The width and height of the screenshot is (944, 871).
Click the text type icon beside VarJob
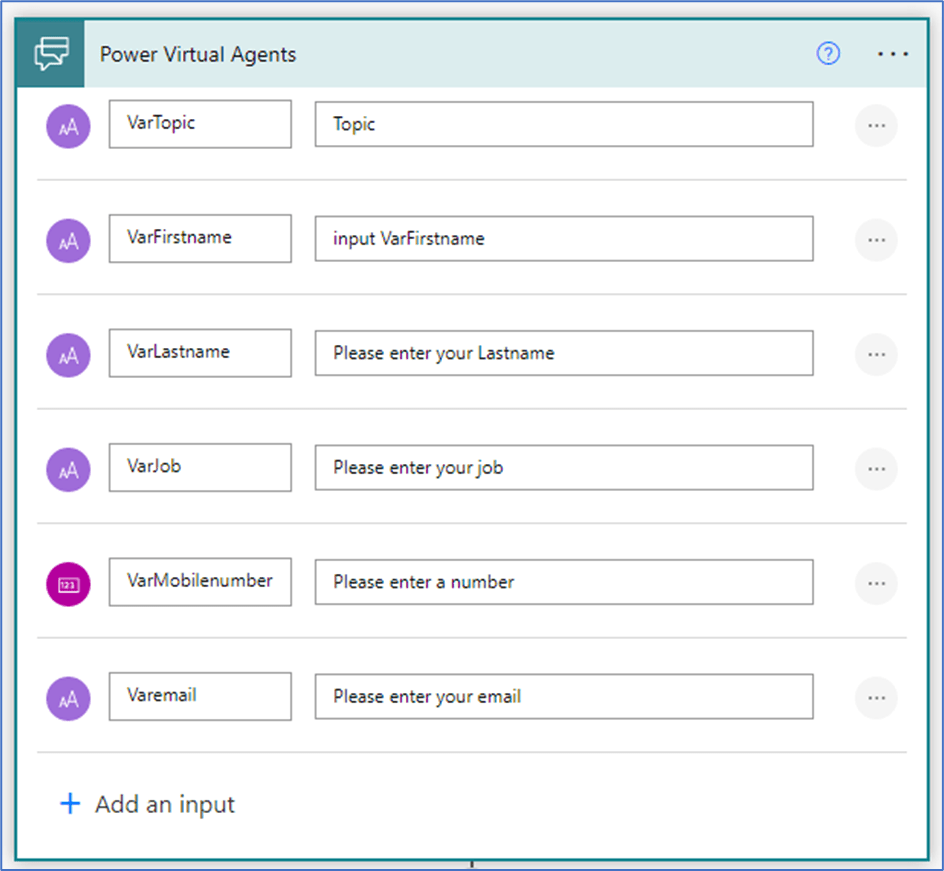[x=69, y=469]
